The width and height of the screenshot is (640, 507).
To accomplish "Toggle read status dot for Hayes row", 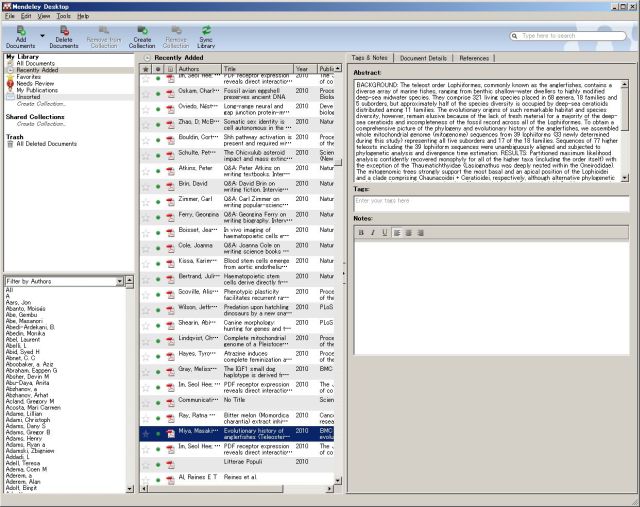I will click(158, 357).
